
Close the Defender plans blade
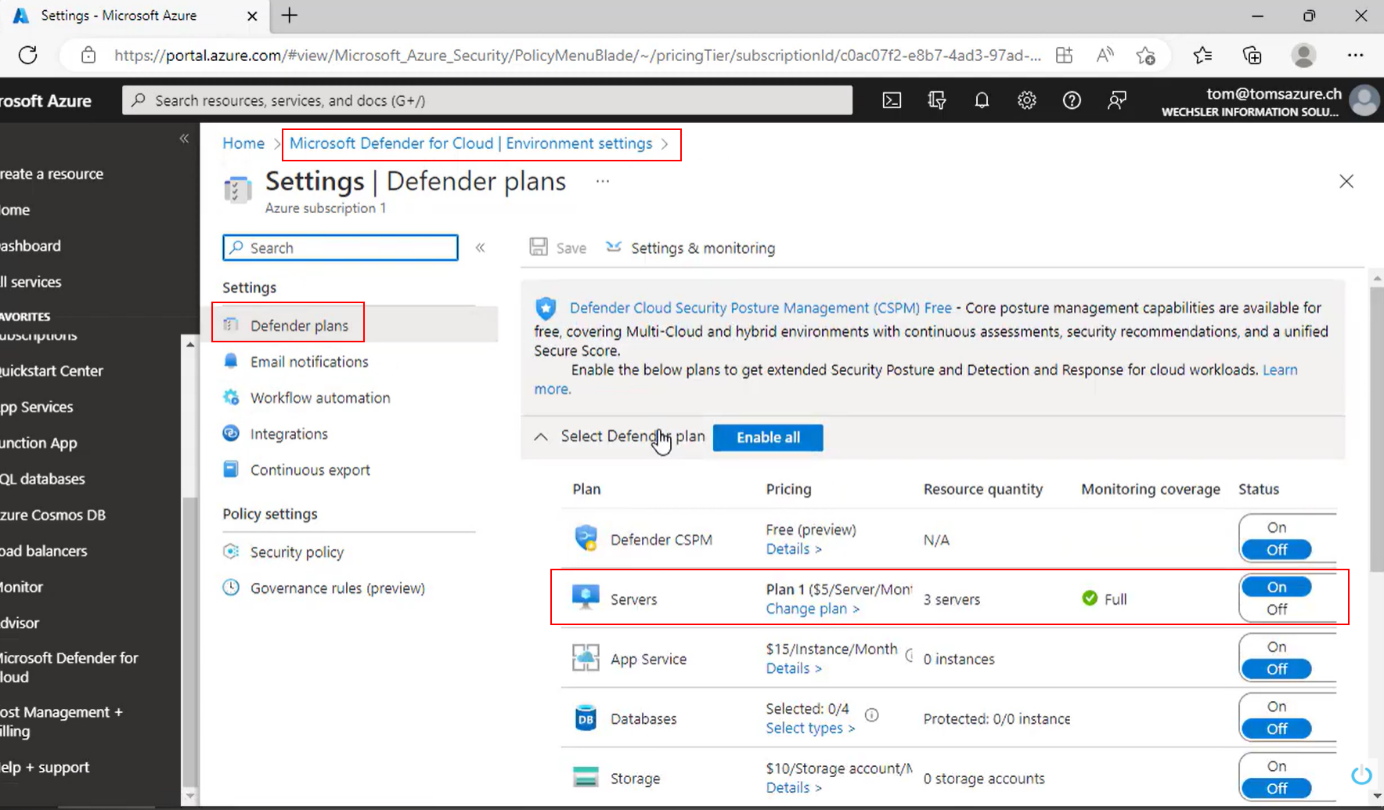(x=1346, y=181)
